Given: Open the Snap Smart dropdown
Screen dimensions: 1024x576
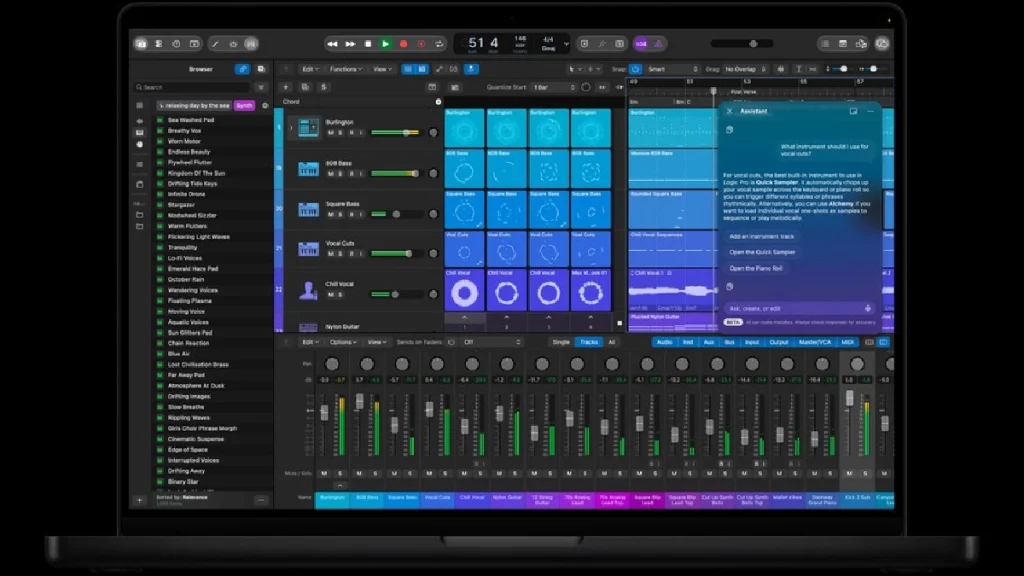Looking at the screenshot, I should [x=672, y=69].
